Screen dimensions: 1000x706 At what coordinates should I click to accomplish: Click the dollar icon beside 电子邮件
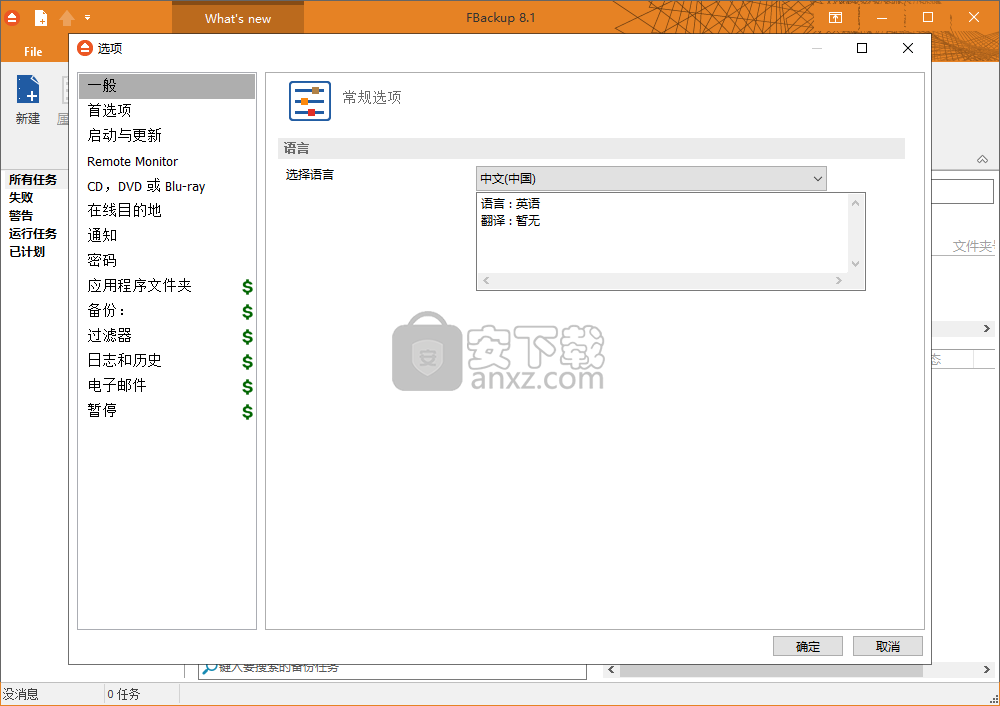pos(247,386)
